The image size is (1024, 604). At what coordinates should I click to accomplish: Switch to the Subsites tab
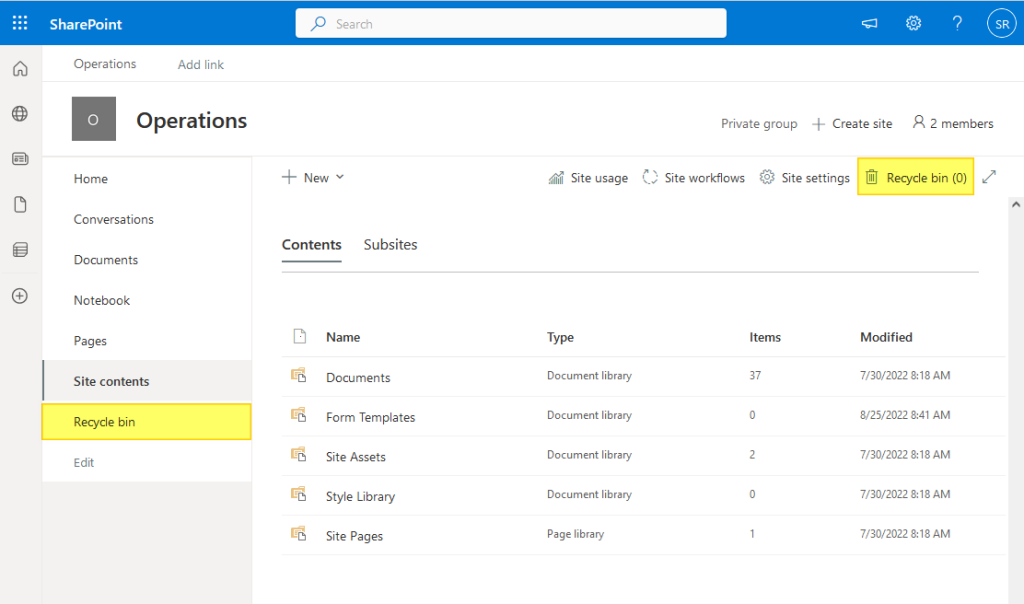click(x=391, y=245)
